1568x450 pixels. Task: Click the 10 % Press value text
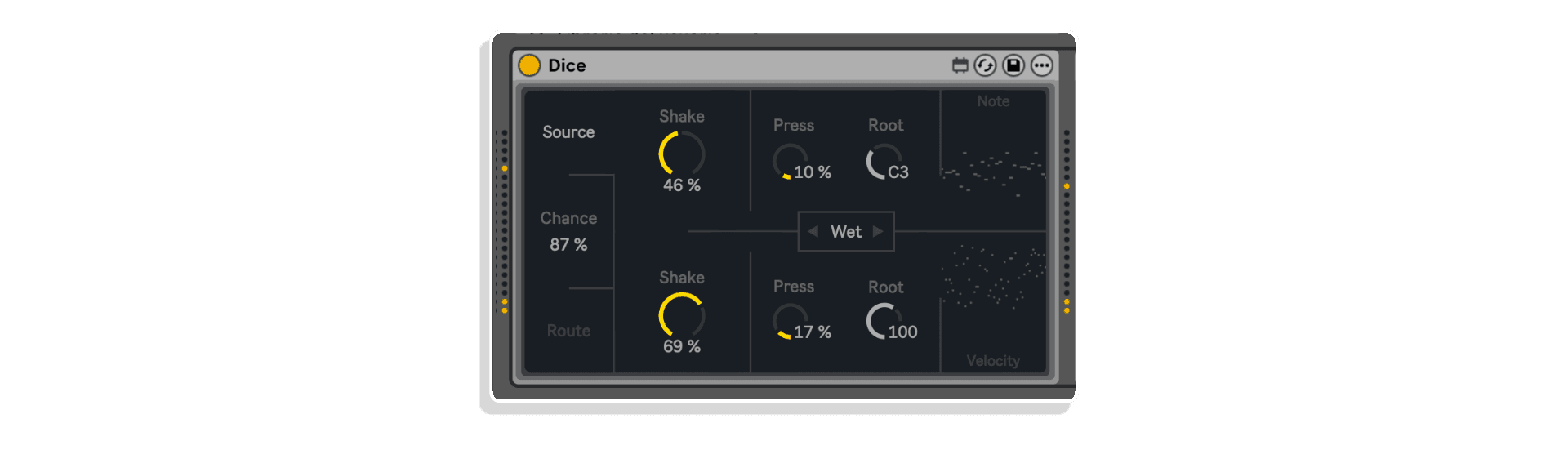tap(813, 172)
